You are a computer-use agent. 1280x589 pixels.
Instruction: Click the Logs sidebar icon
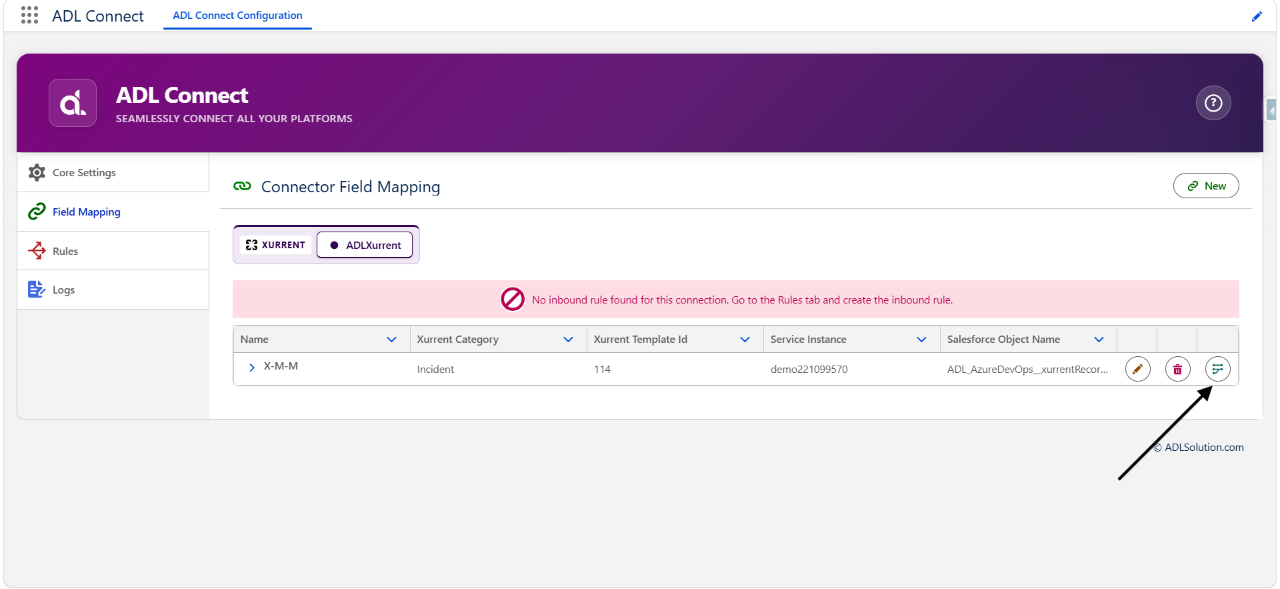[37, 290]
